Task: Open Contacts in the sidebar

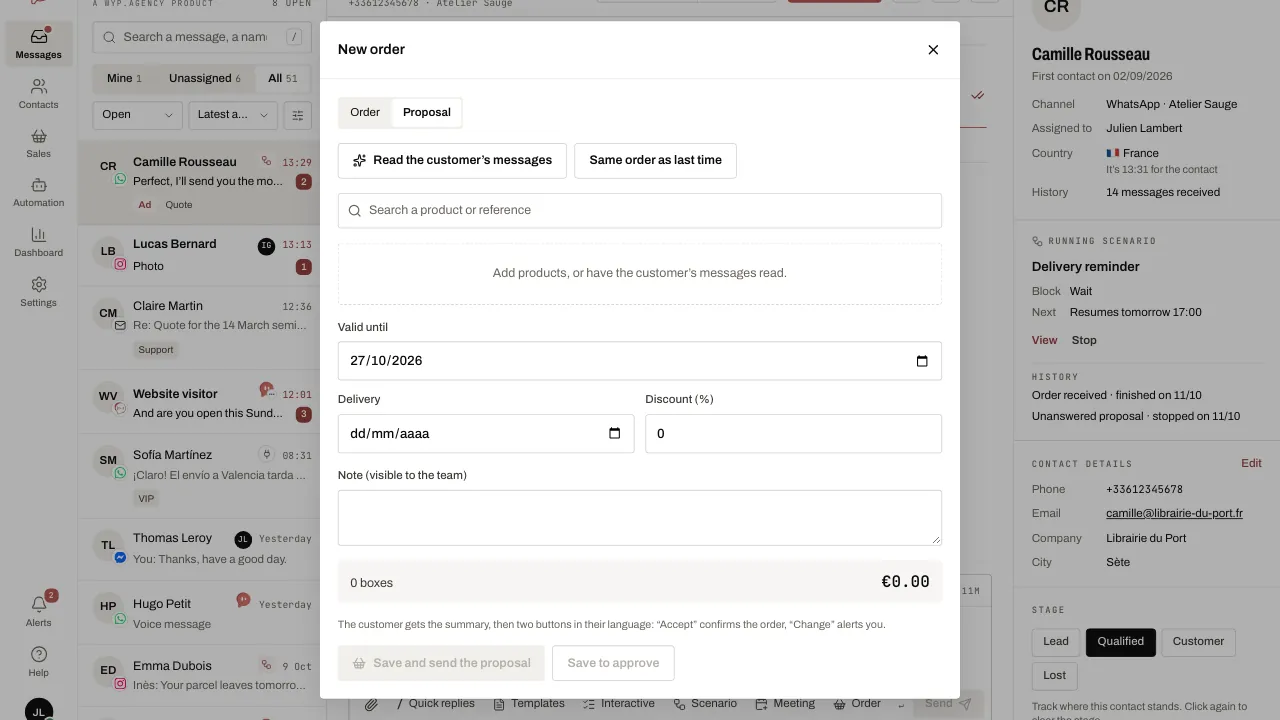Action: point(38,94)
